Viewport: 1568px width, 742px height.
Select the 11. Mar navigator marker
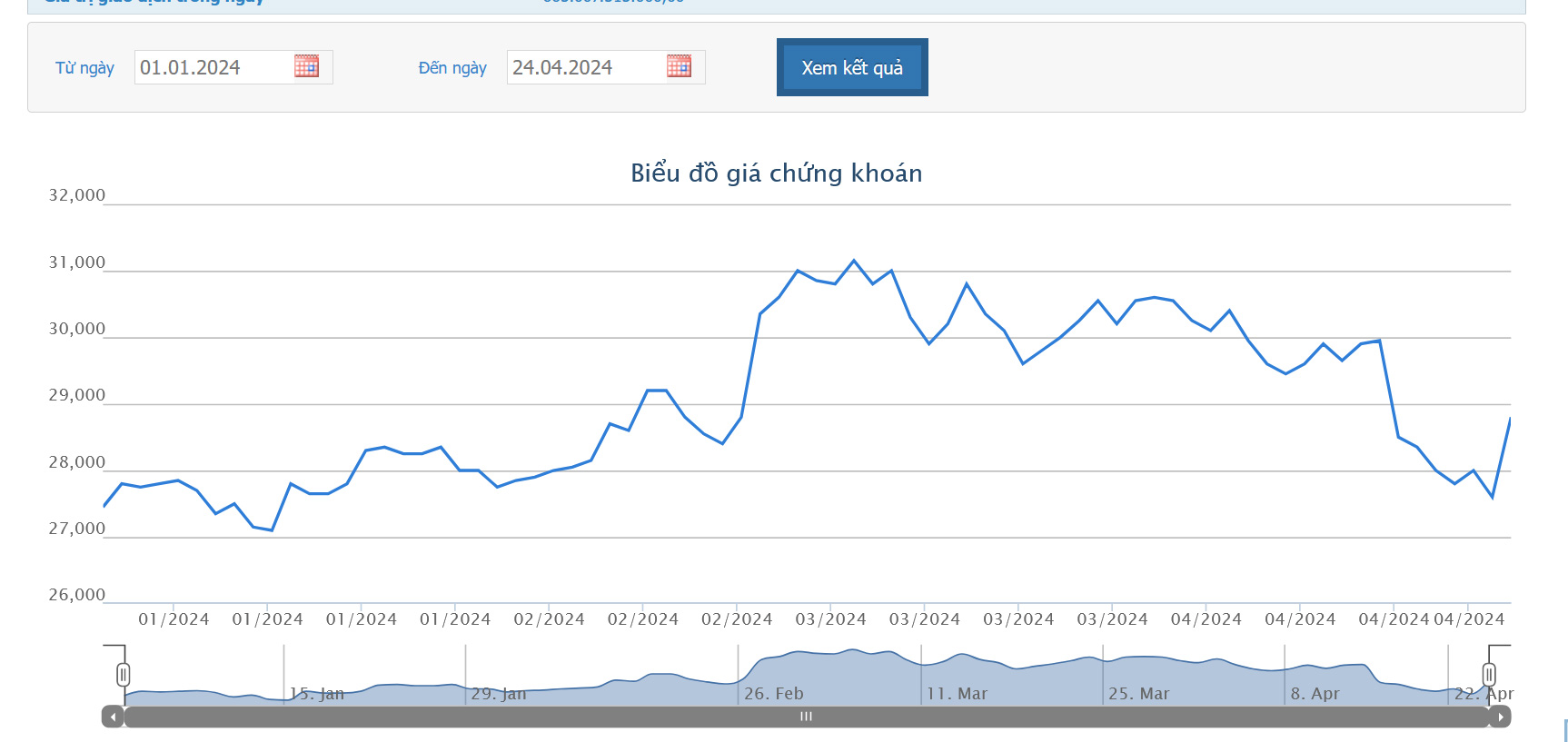[x=956, y=694]
